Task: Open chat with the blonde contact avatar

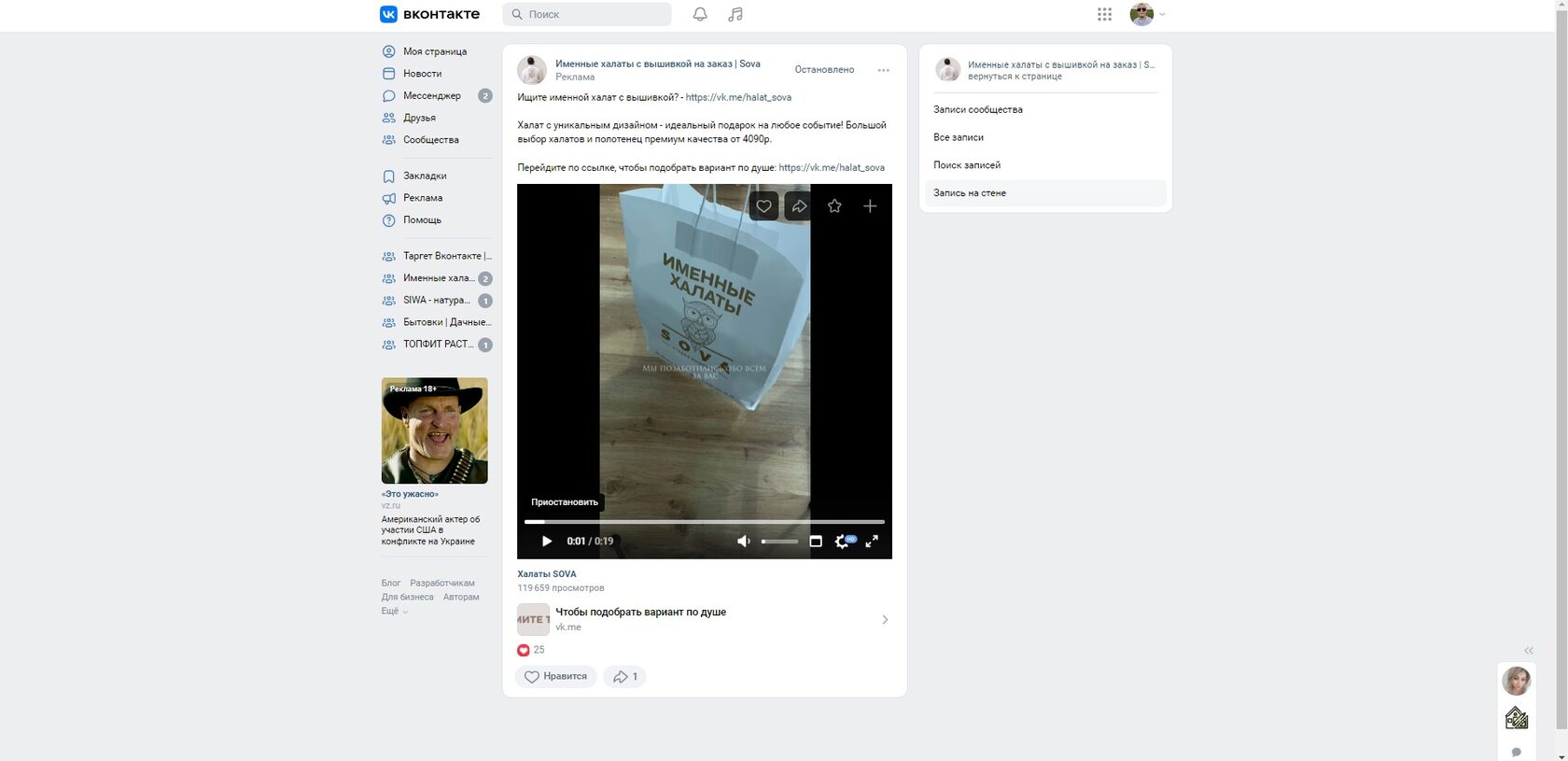Action: coord(1516,681)
